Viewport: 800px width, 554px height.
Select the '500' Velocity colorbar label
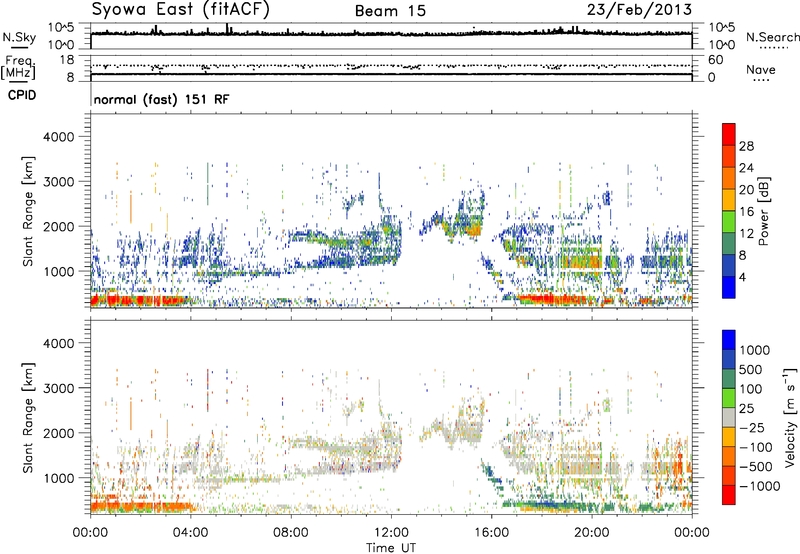click(x=751, y=370)
